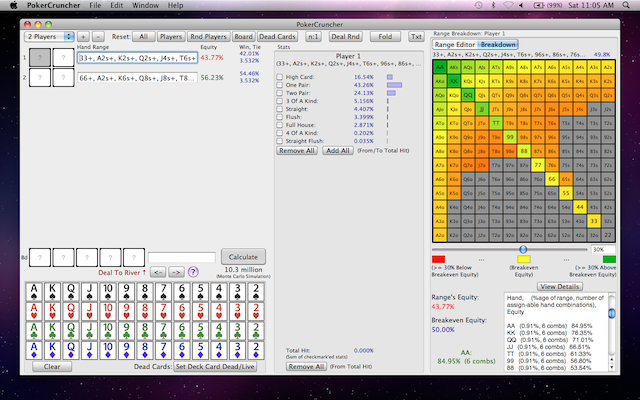Select the Queen of clubs card
The image size is (640, 400).
tap(71, 331)
